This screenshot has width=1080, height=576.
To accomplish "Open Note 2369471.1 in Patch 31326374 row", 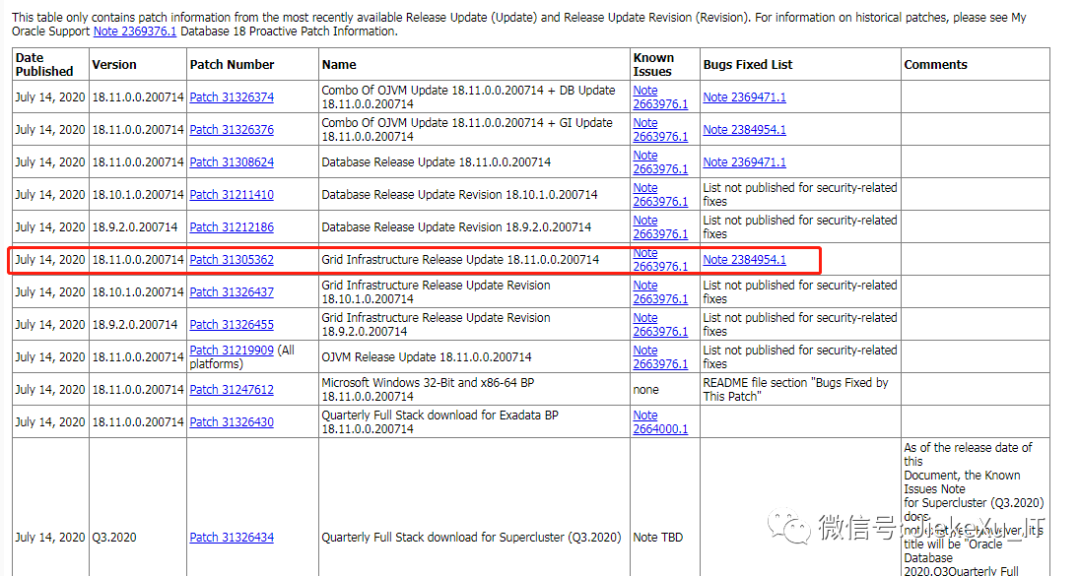I will pos(744,97).
